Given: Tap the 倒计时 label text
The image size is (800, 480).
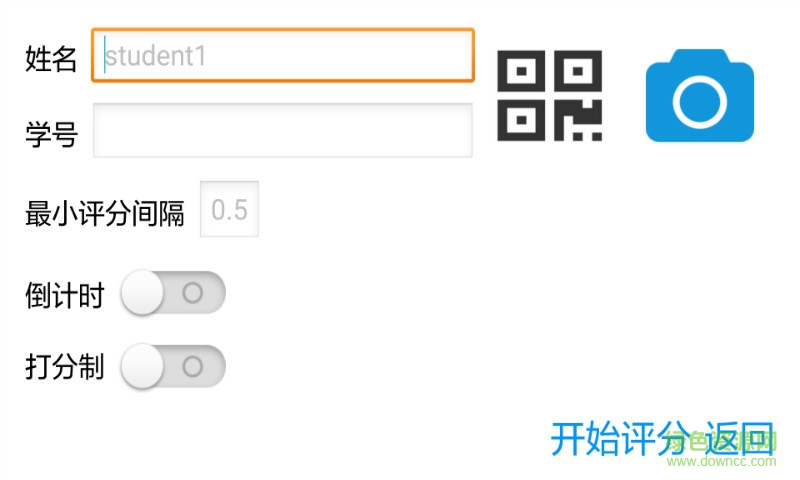Looking at the screenshot, I should click(65, 295).
